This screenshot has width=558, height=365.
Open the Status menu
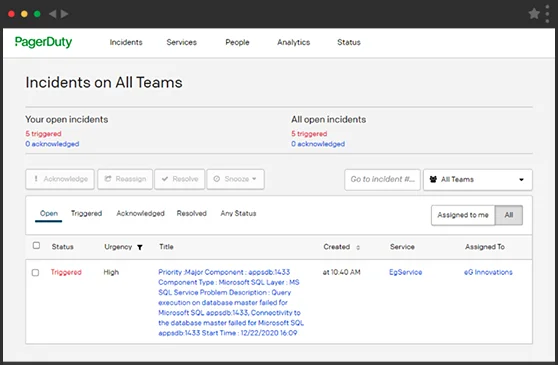pyautogui.click(x=349, y=42)
